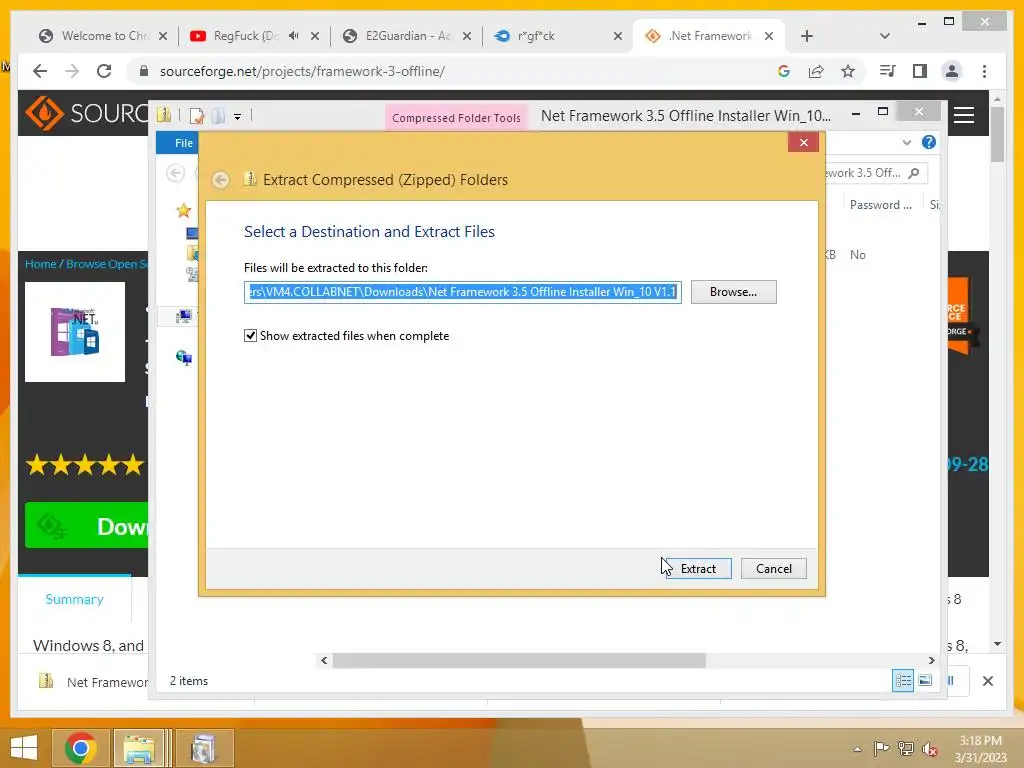The image size is (1024, 768).
Task: Bookmark this page with star icon
Action: click(x=848, y=71)
